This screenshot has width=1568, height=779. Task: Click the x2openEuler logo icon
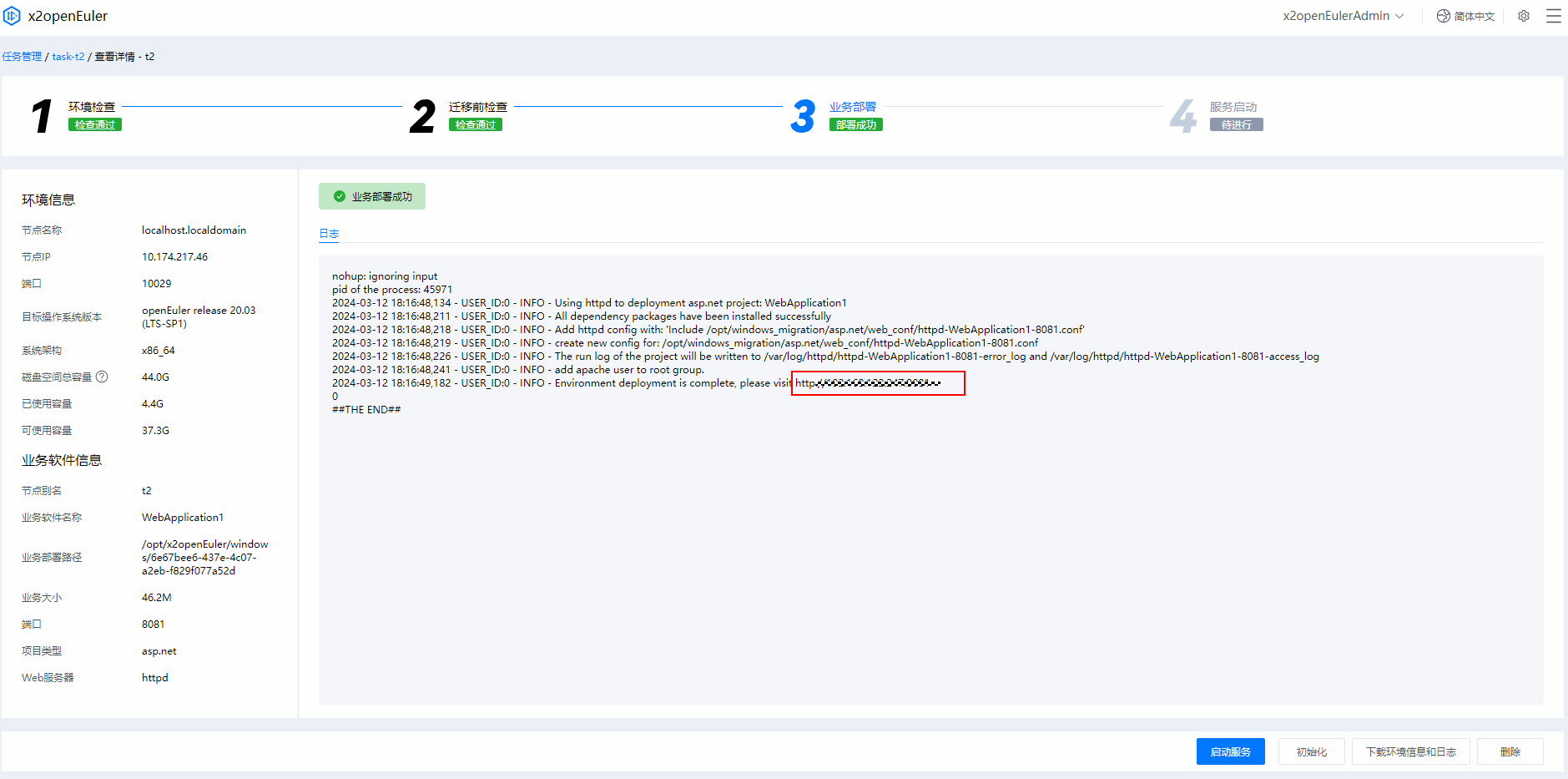pos(12,16)
